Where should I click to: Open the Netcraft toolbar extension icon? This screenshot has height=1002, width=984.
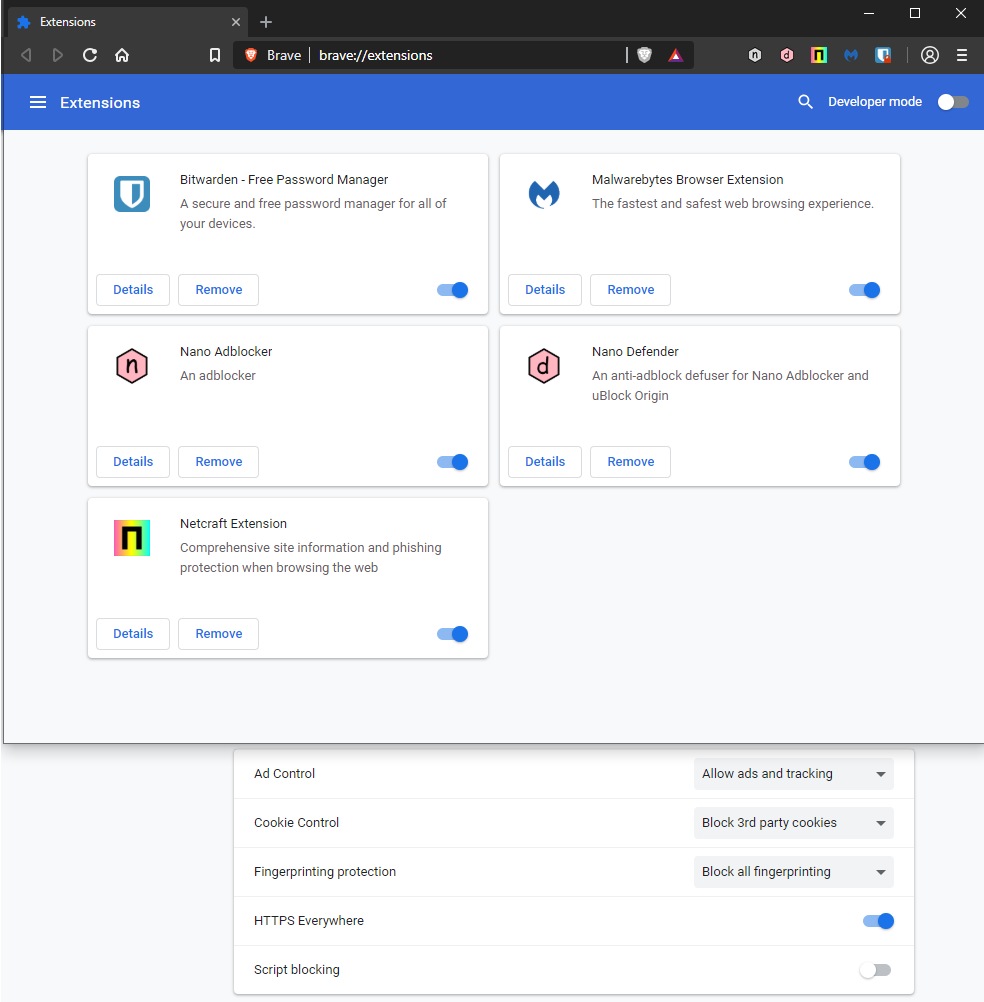(819, 55)
